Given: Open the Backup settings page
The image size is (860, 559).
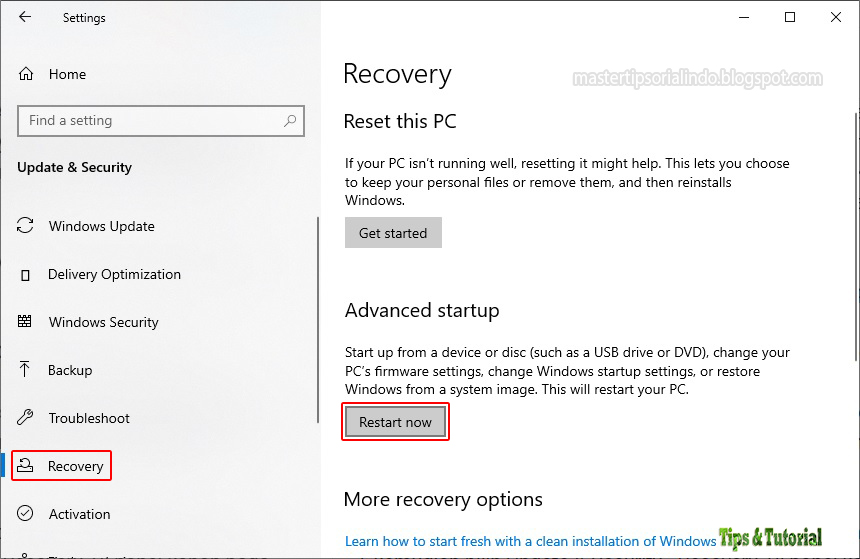Looking at the screenshot, I should coord(70,370).
